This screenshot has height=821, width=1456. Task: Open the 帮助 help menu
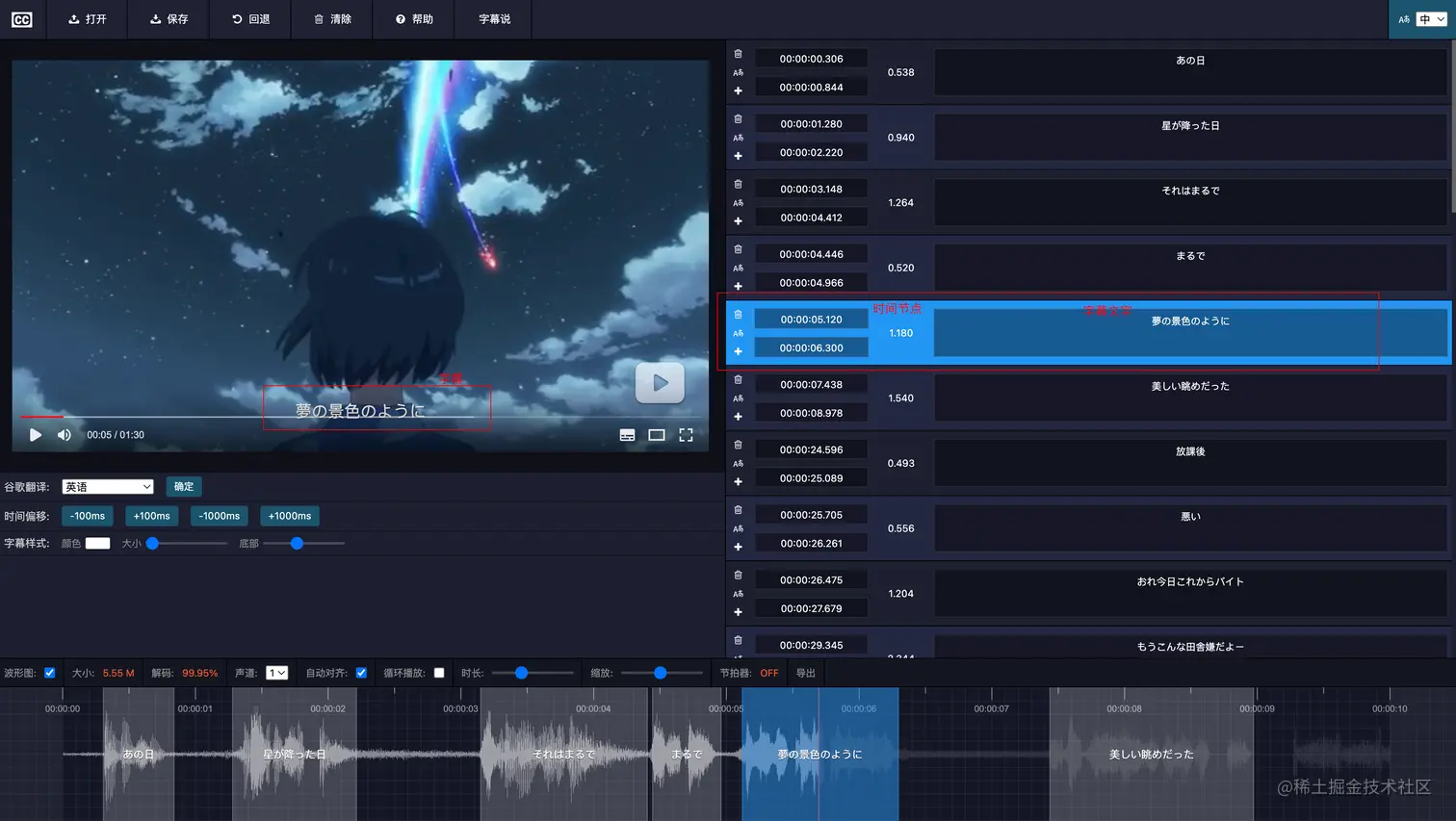414,19
